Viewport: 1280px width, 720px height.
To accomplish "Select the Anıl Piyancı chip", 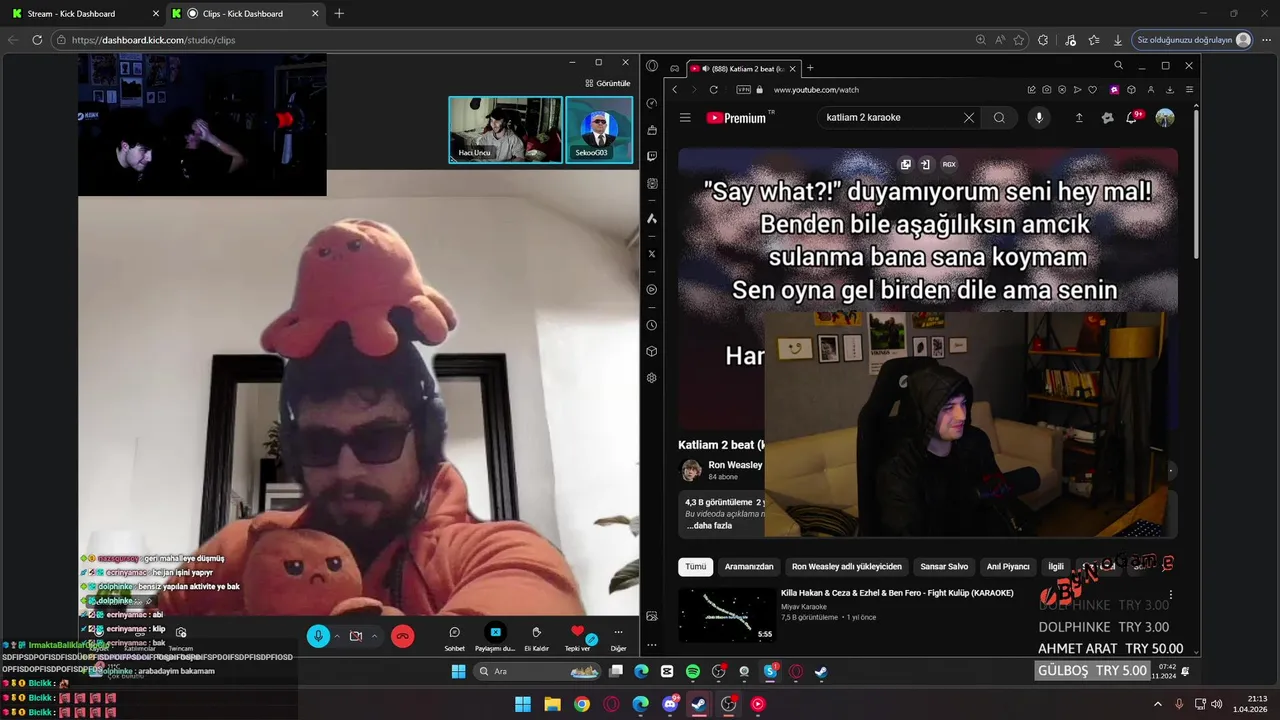I will point(1008,566).
